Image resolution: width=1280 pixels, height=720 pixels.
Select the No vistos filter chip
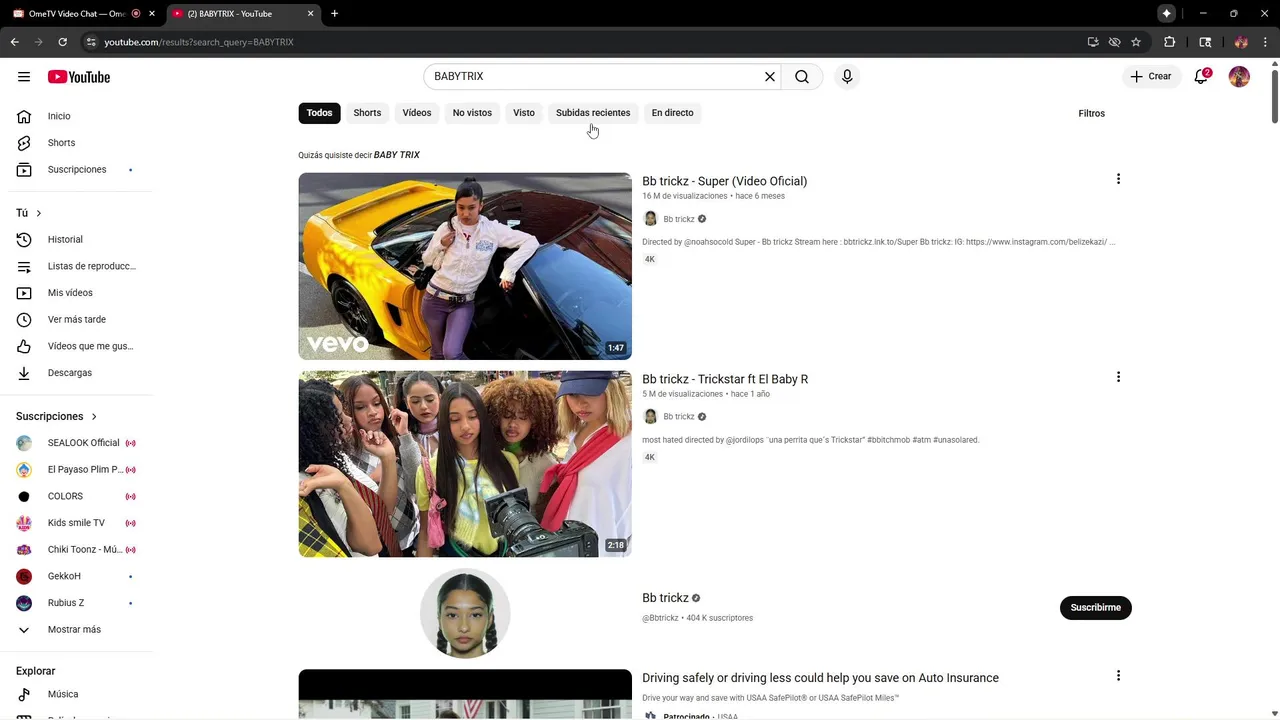point(472,113)
